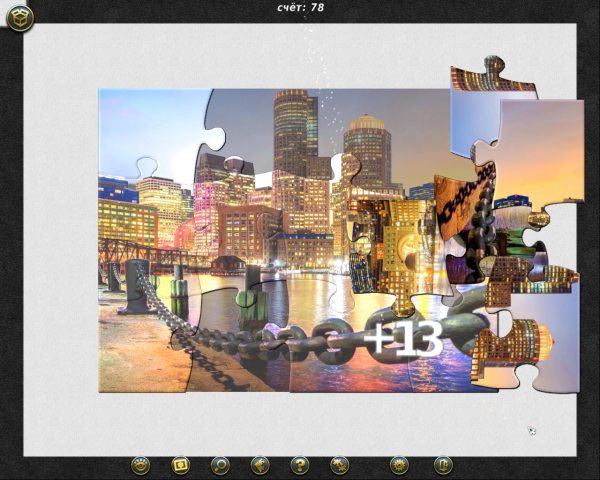600x480 pixels.
Task: Click the golden lit building piece in center
Action: [392, 240]
